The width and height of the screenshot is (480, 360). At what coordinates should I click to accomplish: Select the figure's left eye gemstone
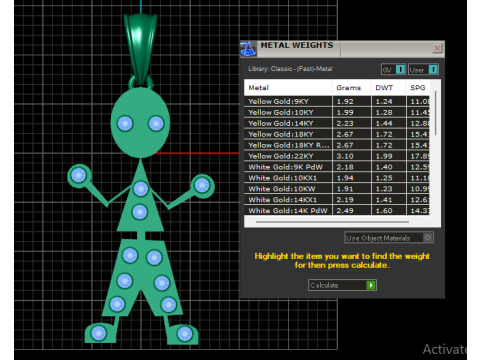coord(125,124)
